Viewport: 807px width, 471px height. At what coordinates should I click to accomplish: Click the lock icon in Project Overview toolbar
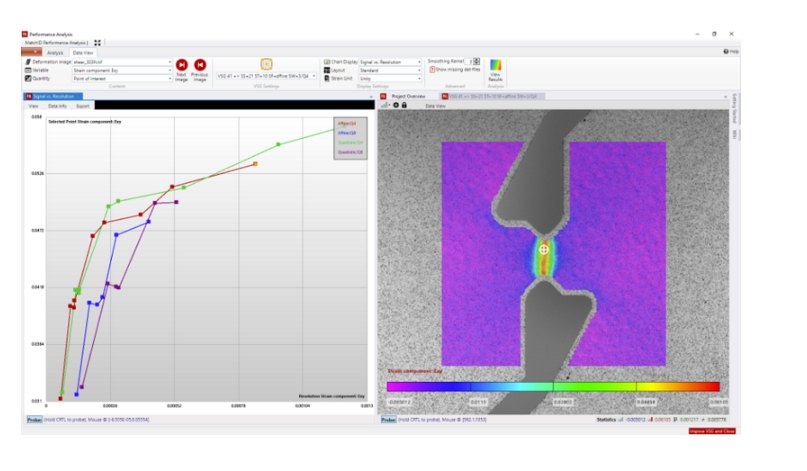tap(404, 105)
